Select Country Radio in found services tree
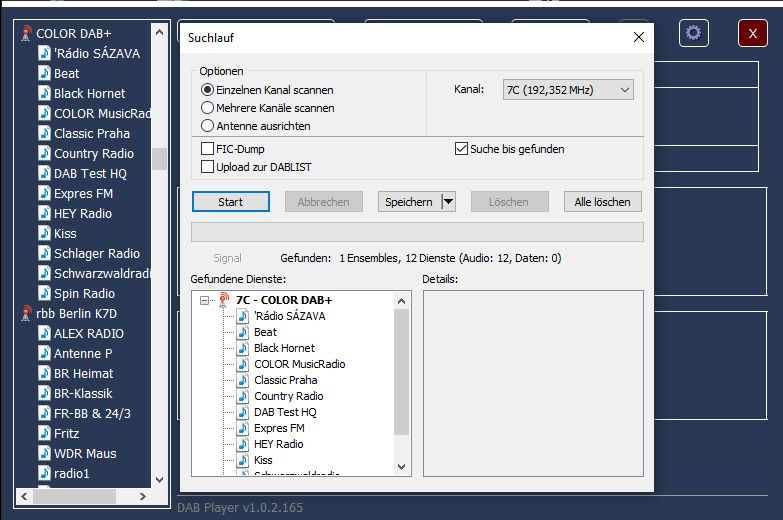Viewport: 783px width, 520px height. click(x=289, y=396)
